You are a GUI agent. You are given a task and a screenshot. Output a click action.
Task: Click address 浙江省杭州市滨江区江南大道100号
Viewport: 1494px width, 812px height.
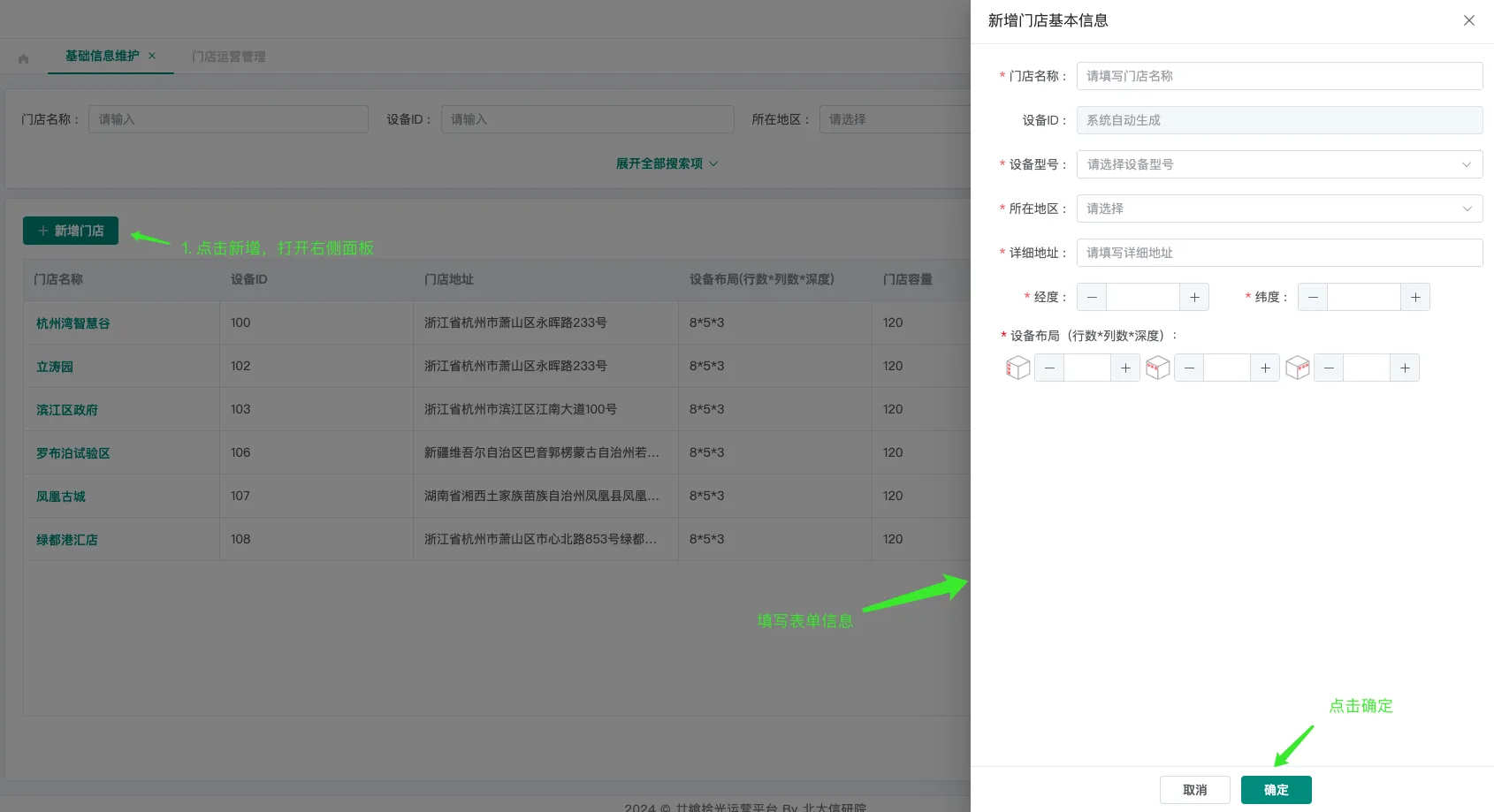click(x=521, y=409)
